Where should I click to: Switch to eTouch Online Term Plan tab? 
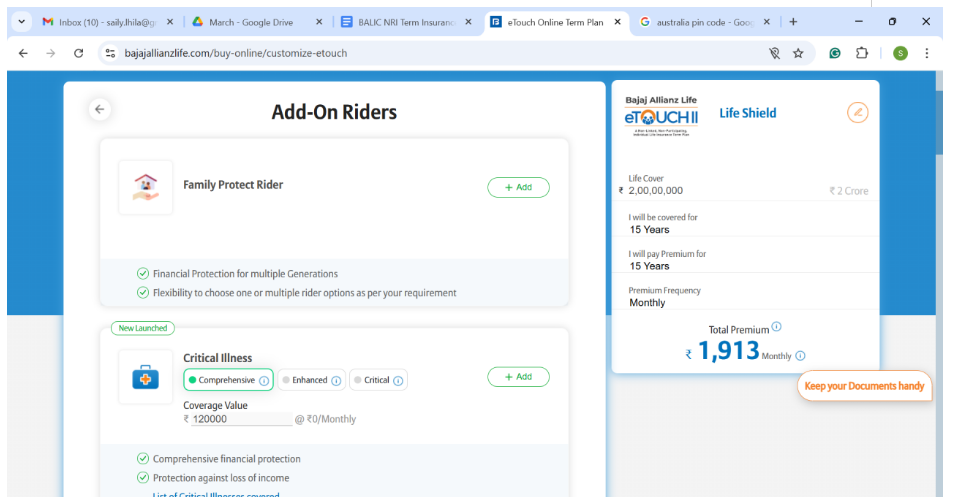pos(555,22)
